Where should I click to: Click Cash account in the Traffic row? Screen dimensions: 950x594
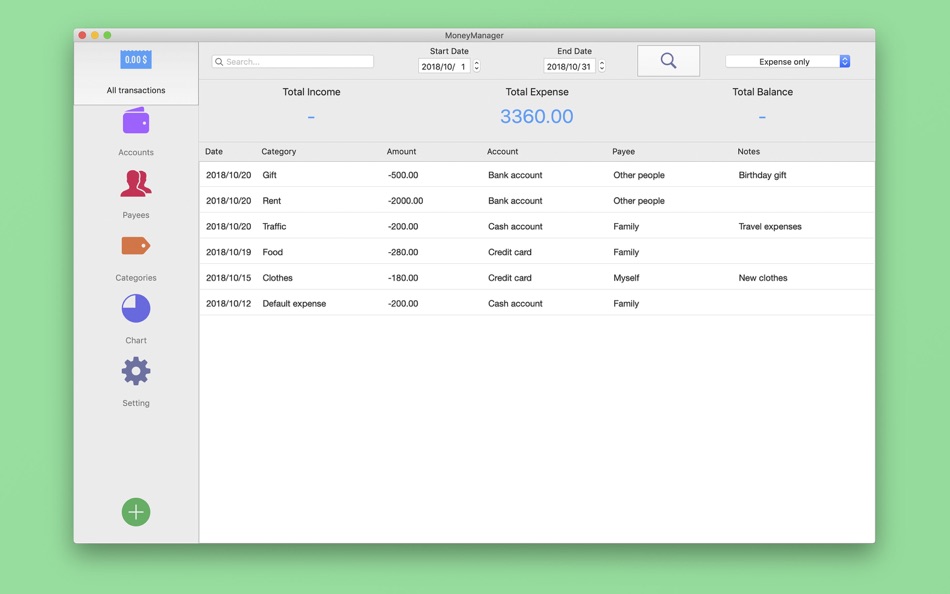(x=515, y=226)
